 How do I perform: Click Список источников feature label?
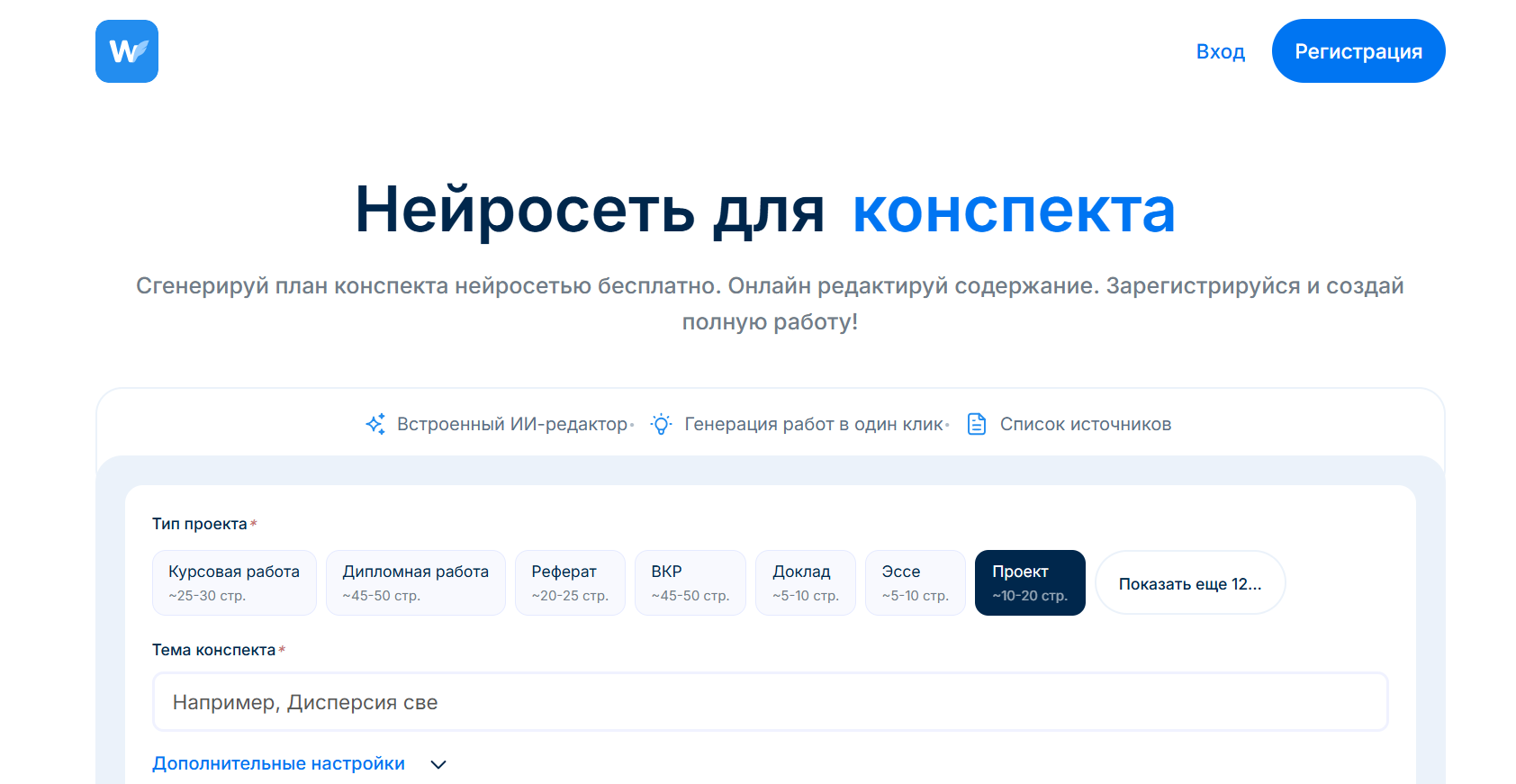[x=1085, y=424]
